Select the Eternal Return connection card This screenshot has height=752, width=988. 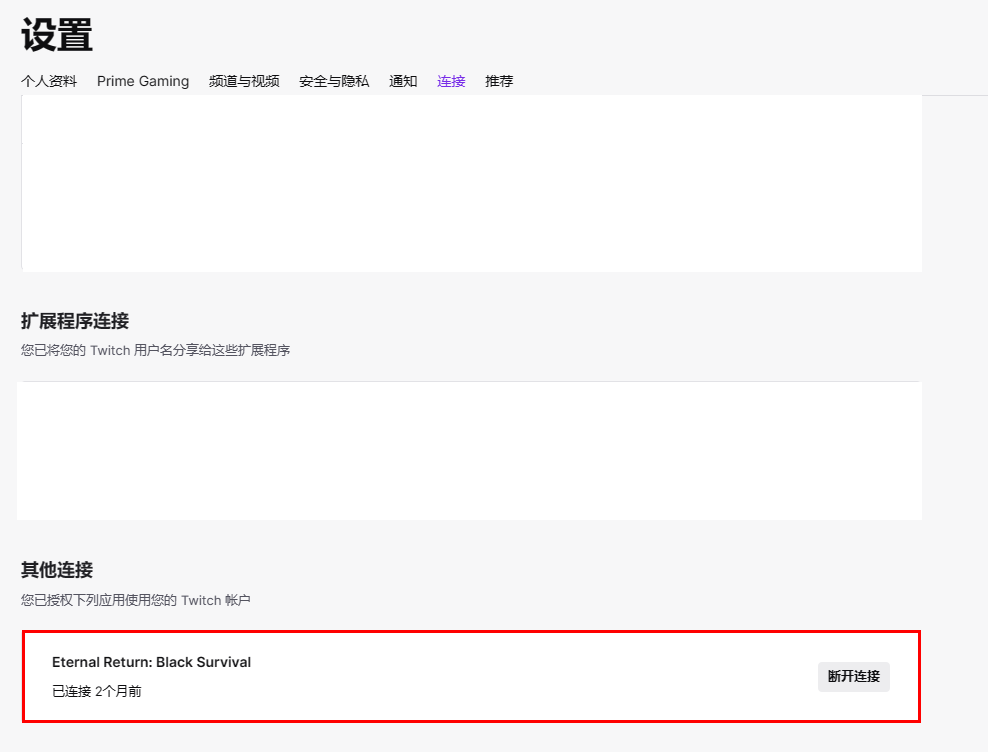pyautogui.click(x=470, y=676)
